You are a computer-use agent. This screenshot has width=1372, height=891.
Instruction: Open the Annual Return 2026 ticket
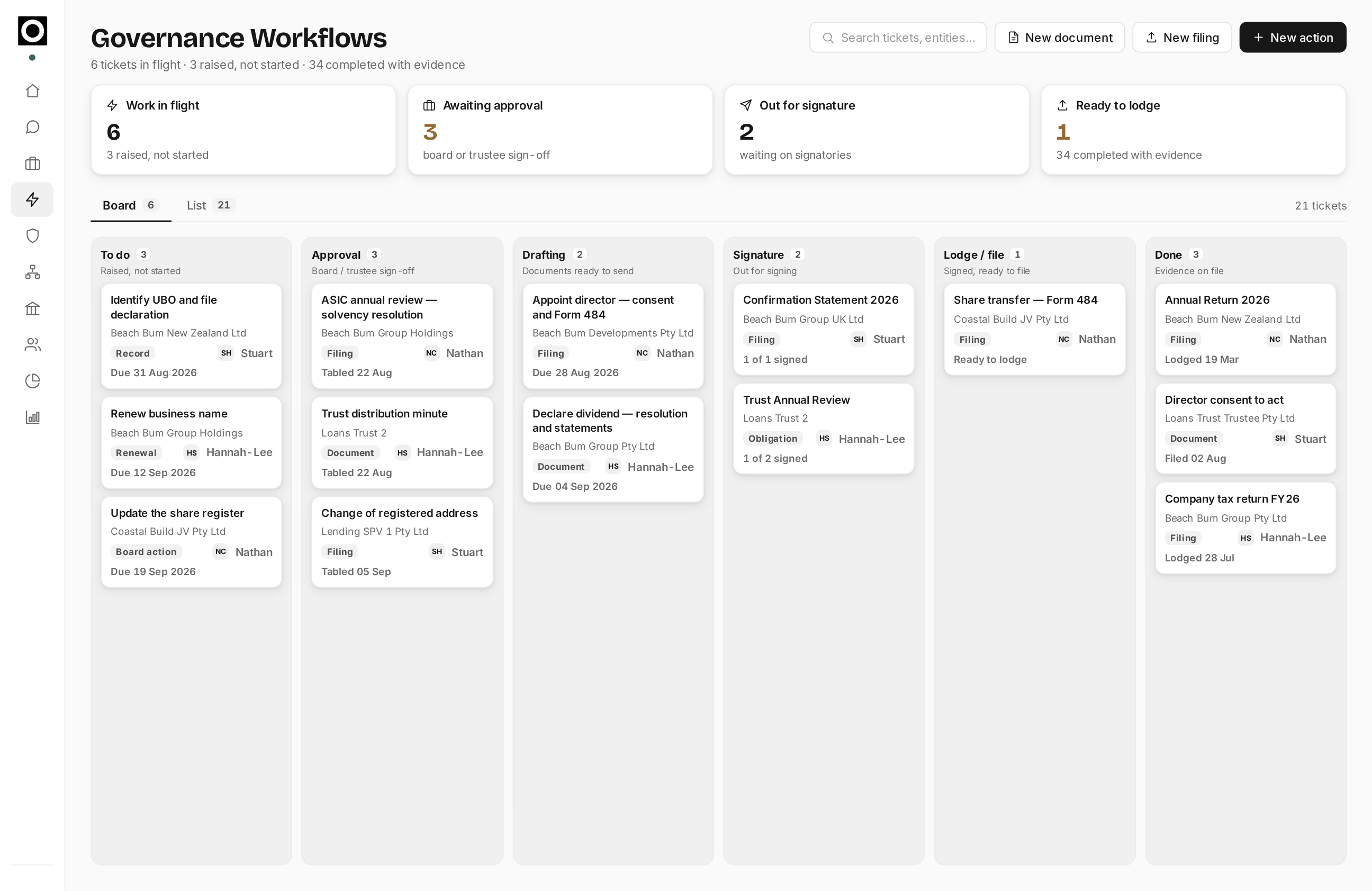coord(1245,329)
